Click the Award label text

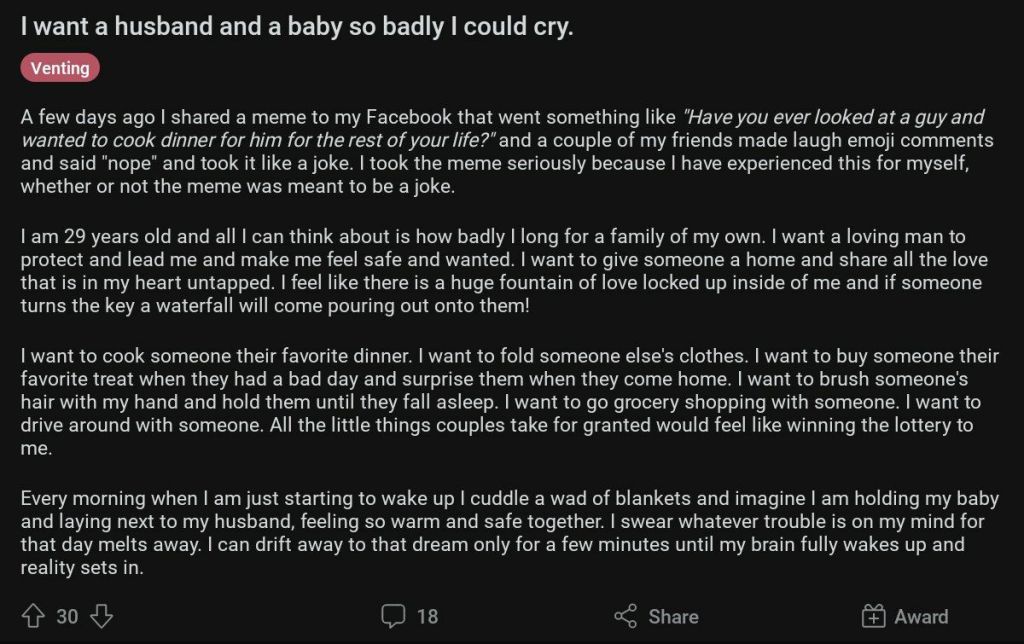922,616
